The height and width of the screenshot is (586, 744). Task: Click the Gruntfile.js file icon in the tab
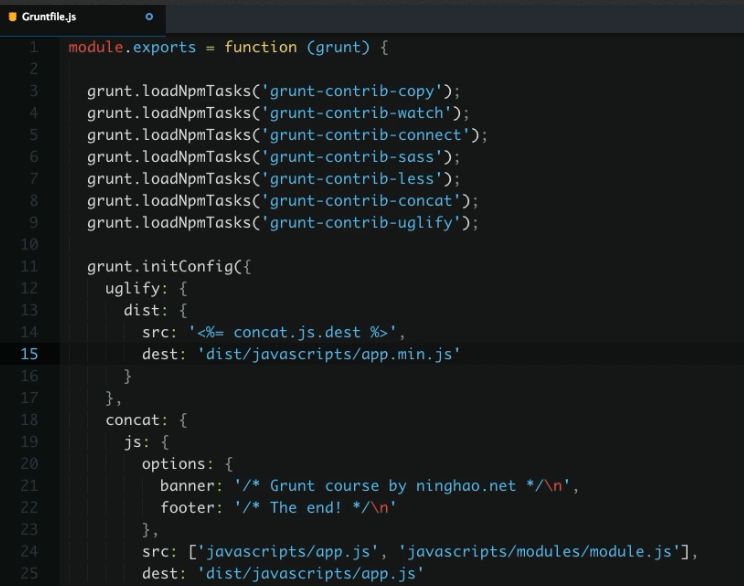click(x=13, y=16)
